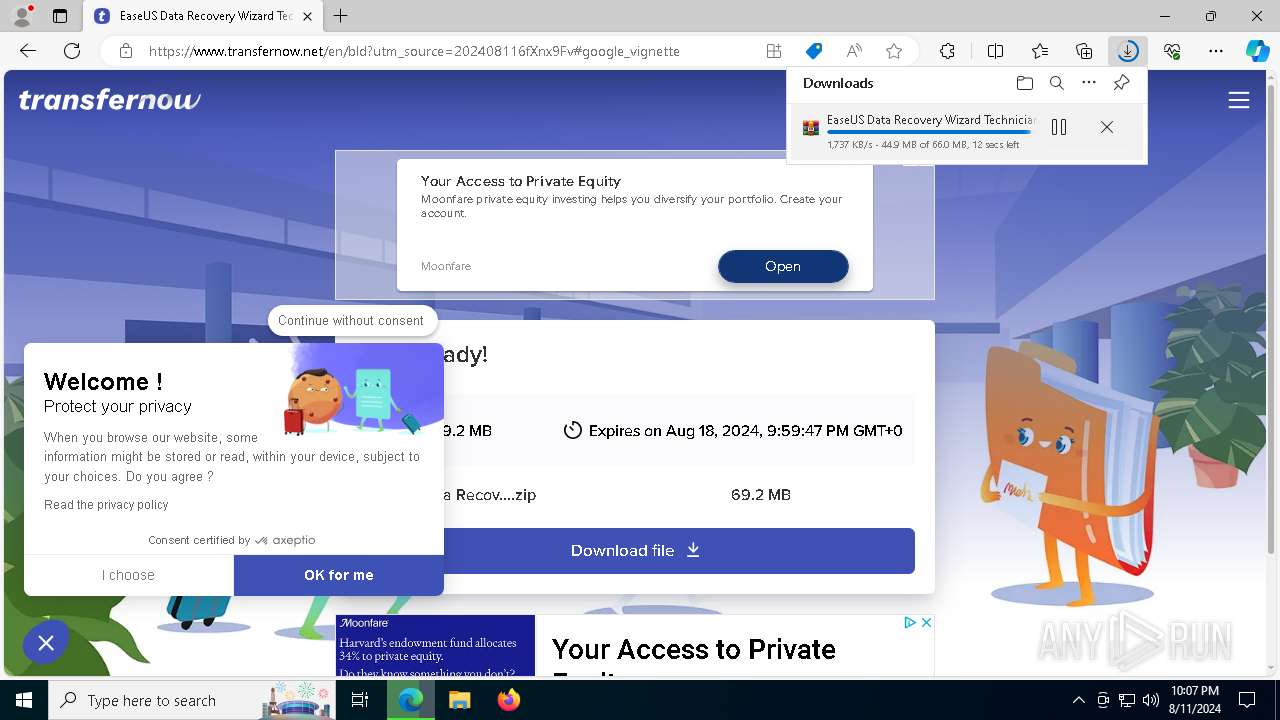Screen dimensions: 1280x720
Task: Open more options in Downloads panel
Action: (1089, 83)
